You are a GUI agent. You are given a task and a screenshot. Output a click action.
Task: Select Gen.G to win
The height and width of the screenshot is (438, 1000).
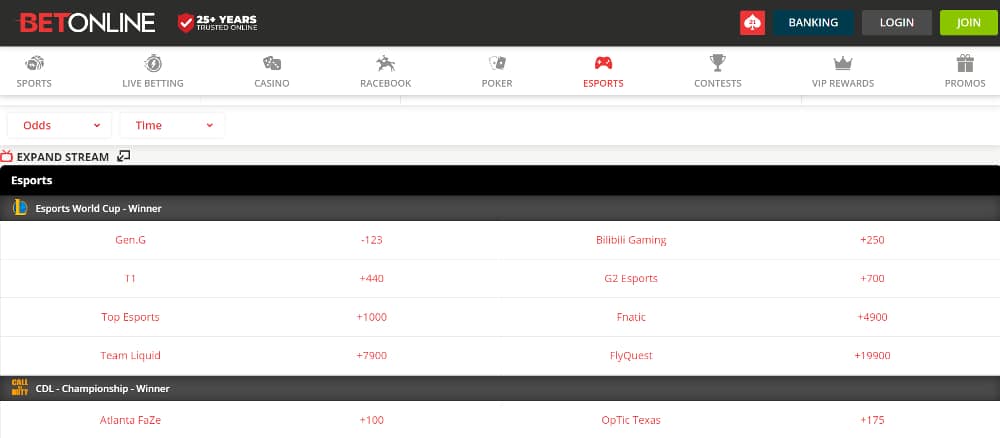click(130, 240)
